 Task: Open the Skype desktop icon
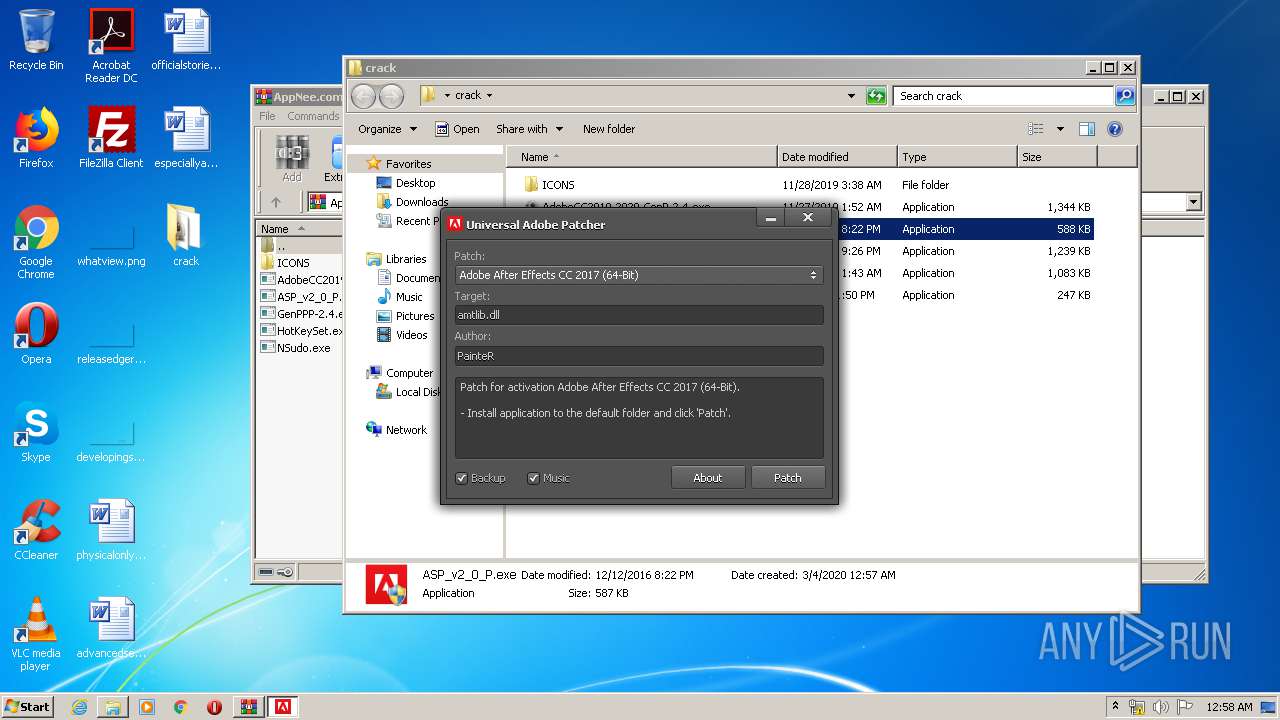pyautogui.click(x=36, y=432)
